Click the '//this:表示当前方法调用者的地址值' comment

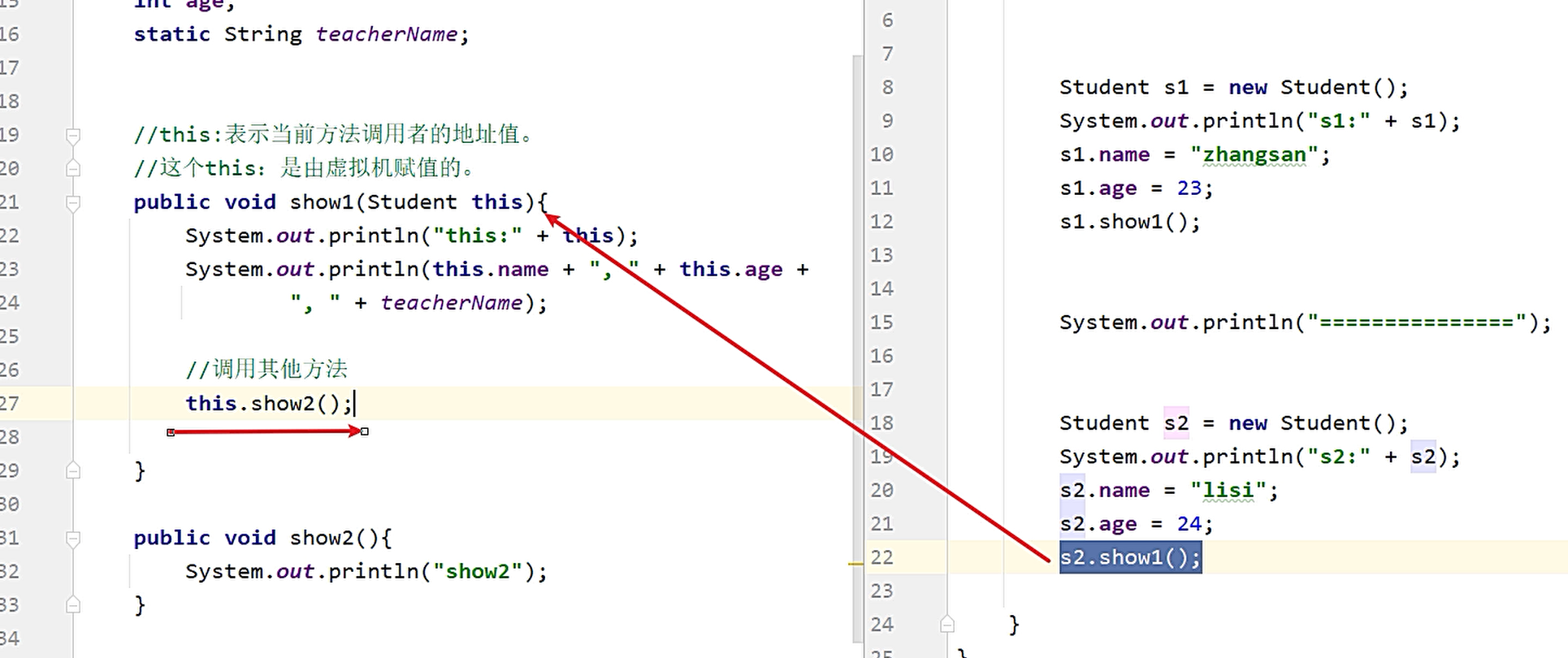(333, 134)
